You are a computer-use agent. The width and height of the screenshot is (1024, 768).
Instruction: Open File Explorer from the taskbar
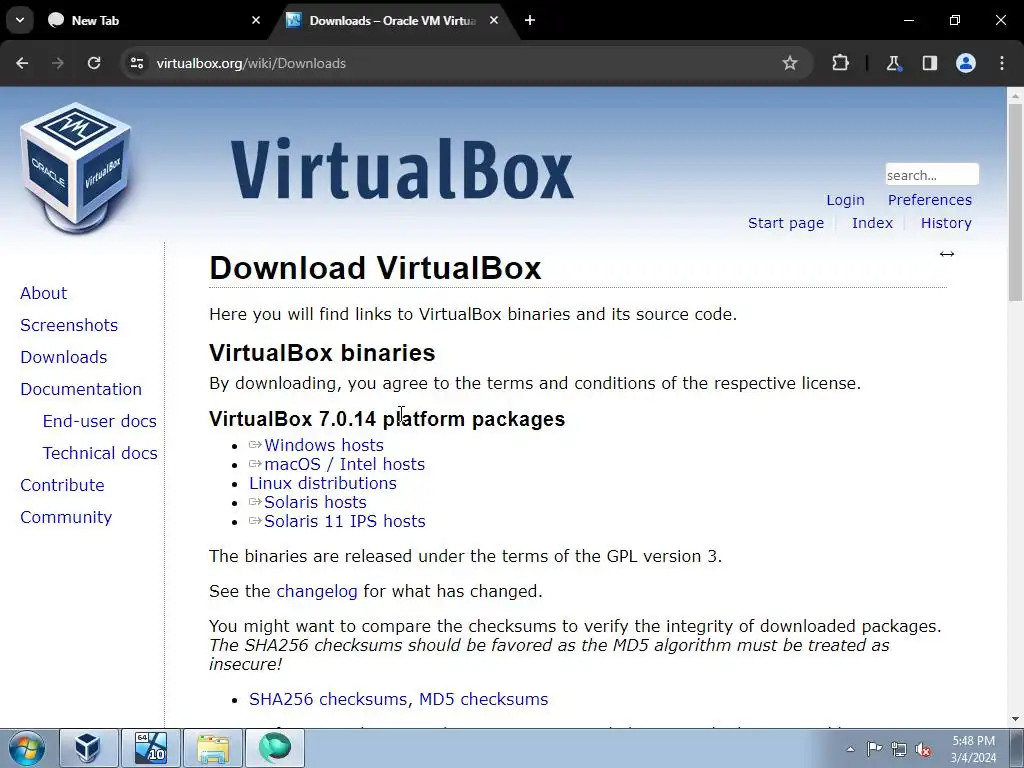click(213, 748)
